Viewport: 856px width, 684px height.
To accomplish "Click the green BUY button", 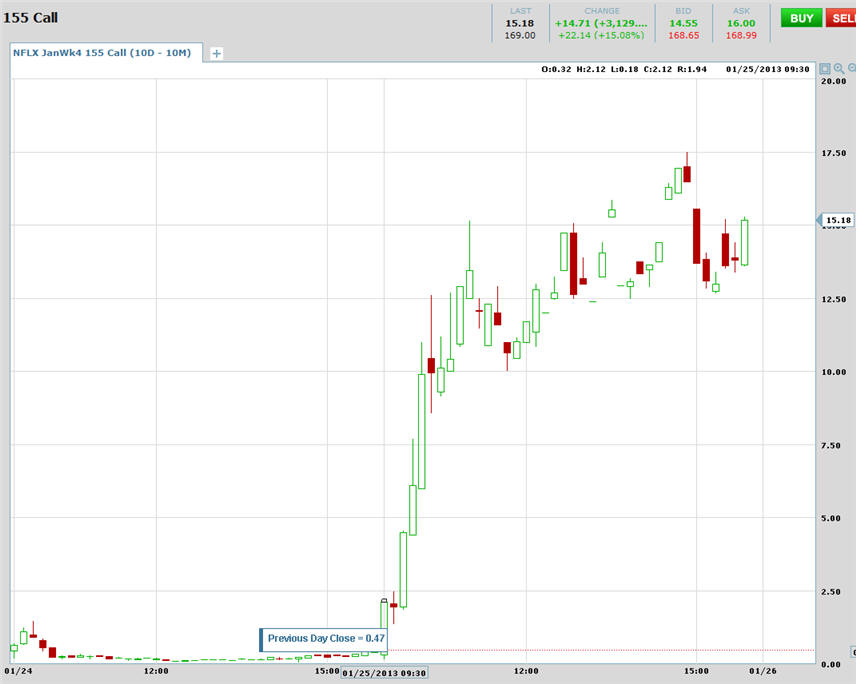I will [801, 18].
